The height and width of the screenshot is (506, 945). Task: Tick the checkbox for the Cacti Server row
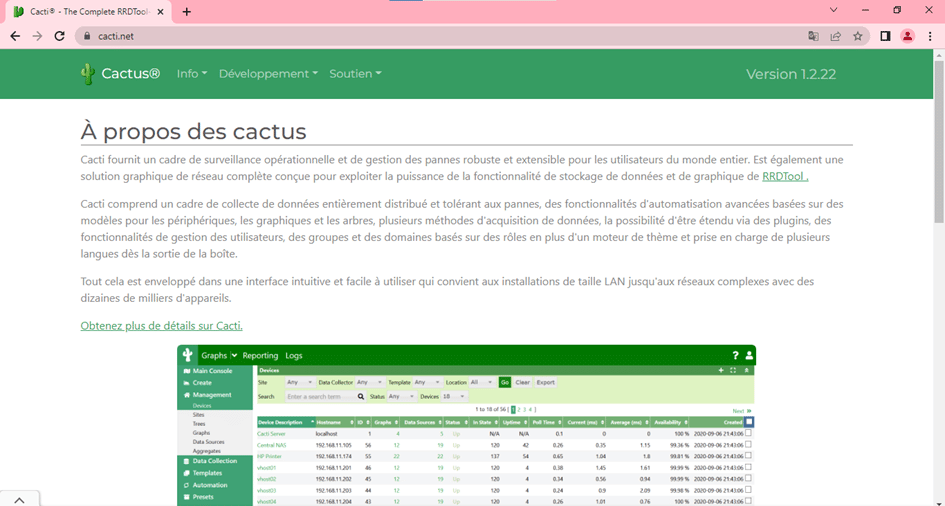749,433
